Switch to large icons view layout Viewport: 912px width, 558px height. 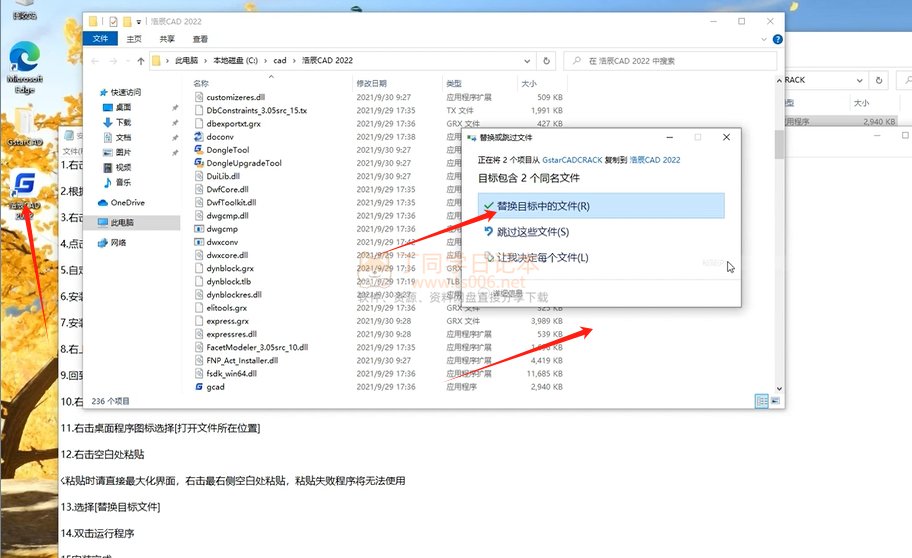click(x=775, y=401)
